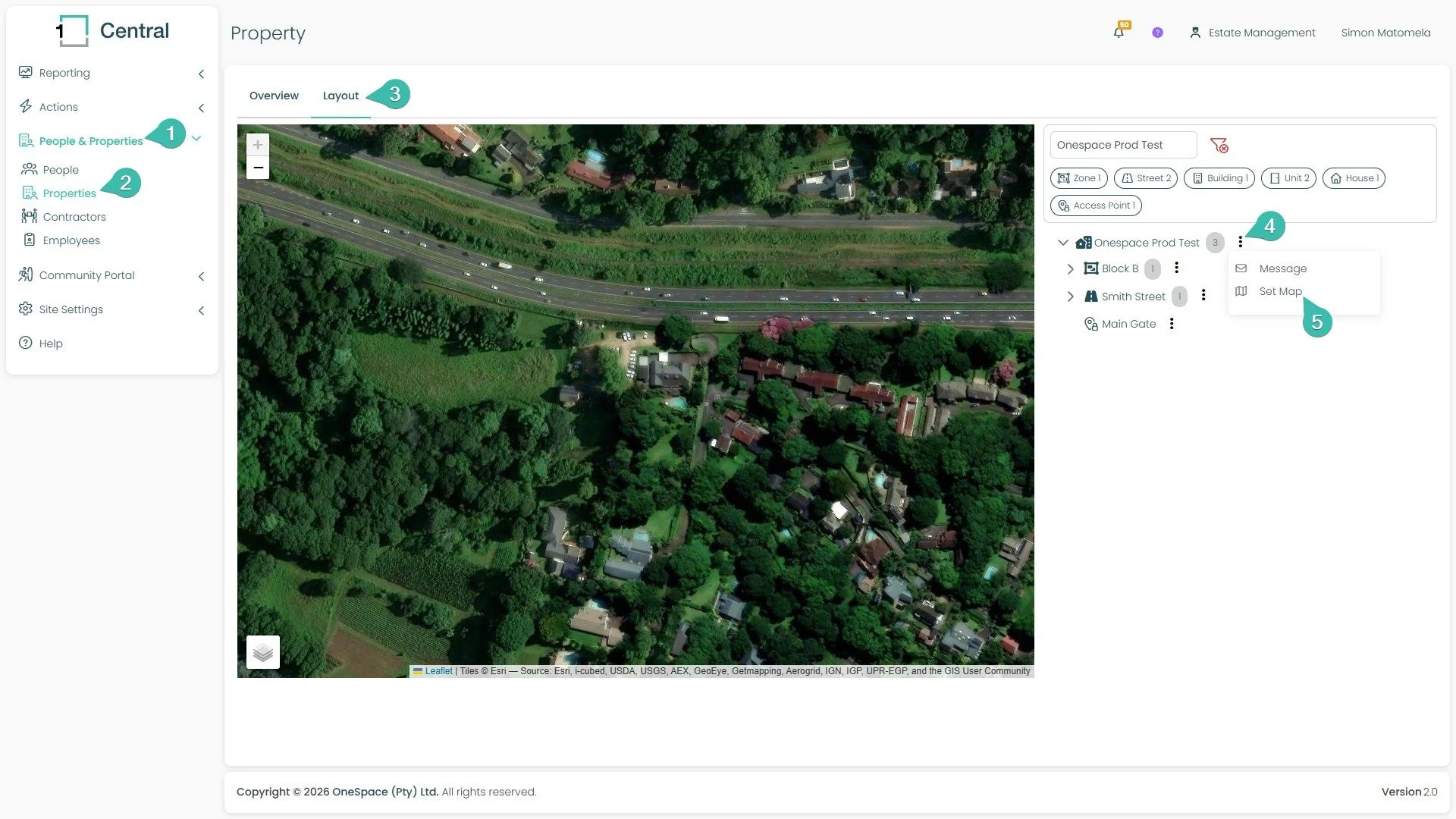Click the Onespace Prod Test estate icon
The width and height of the screenshot is (1456, 819).
tap(1084, 243)
